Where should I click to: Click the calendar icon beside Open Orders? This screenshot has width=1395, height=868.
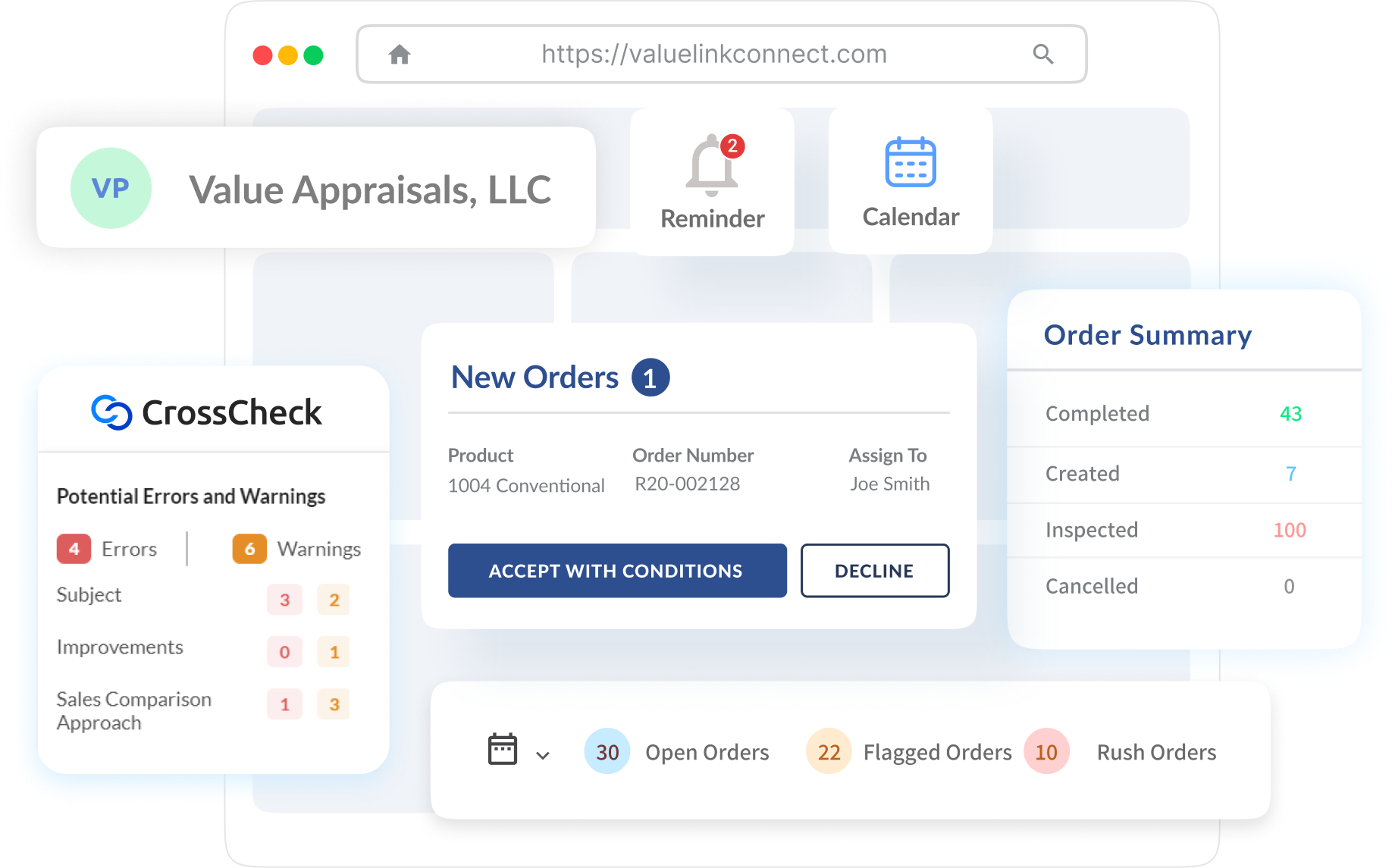pos(502,749)
